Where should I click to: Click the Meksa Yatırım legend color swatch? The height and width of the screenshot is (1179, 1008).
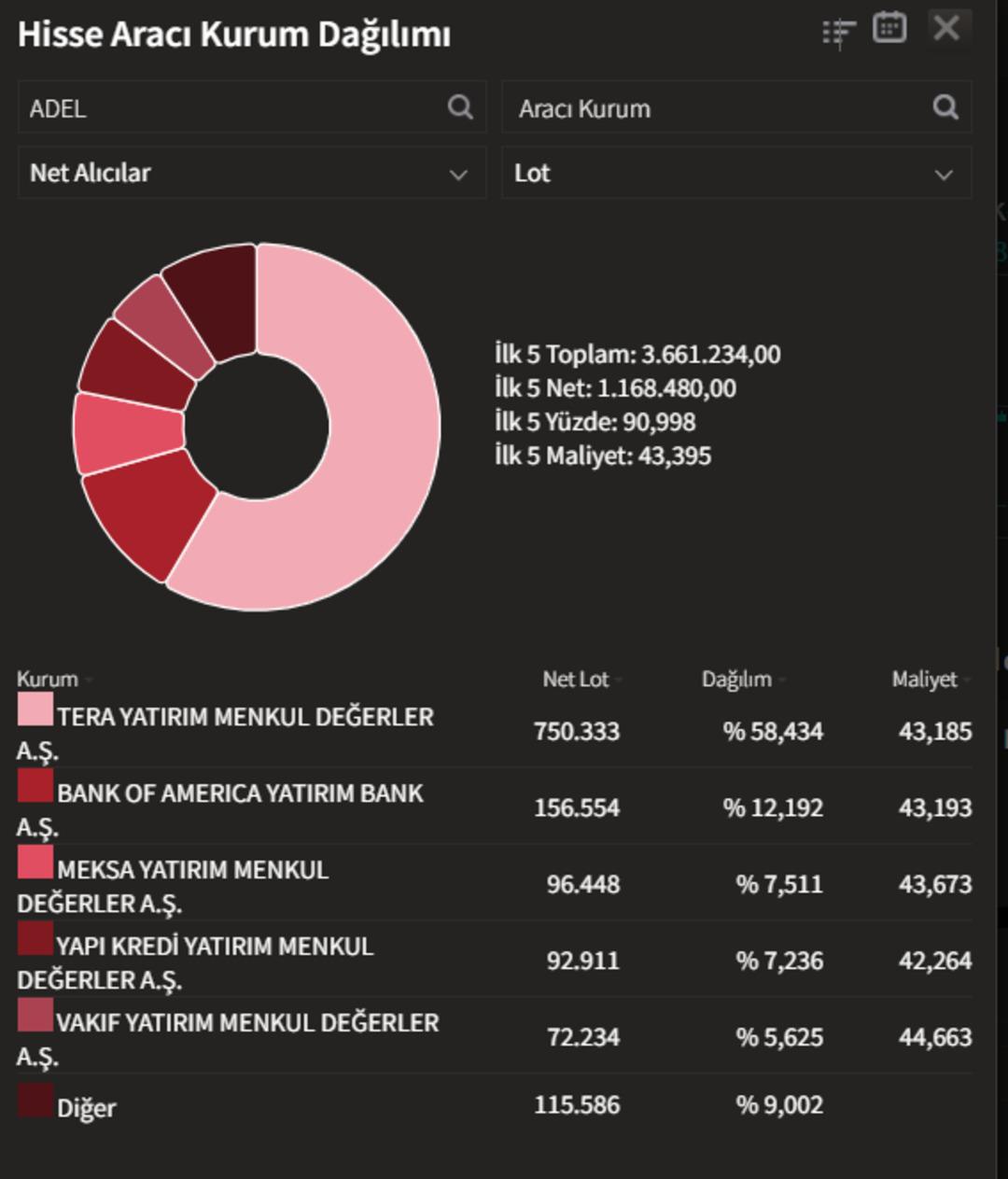(35, 862)
